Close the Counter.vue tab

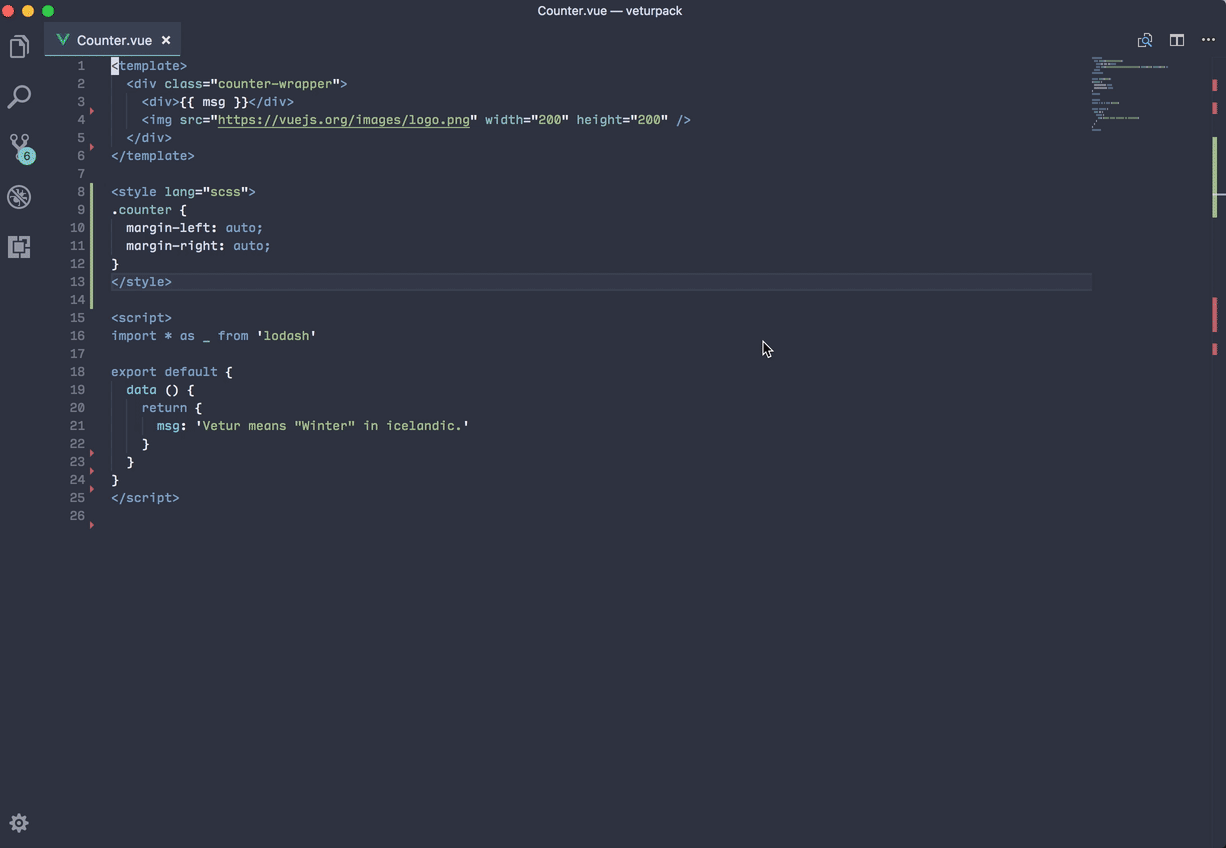coord(166,40)
